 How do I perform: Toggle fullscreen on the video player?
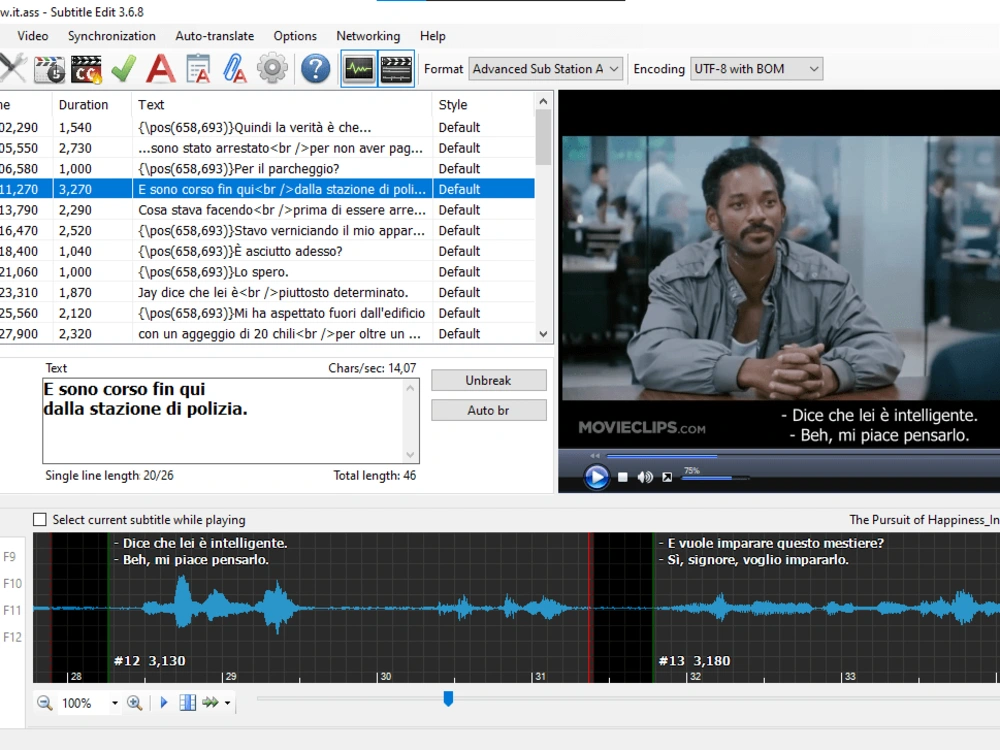tap(667, 477)
